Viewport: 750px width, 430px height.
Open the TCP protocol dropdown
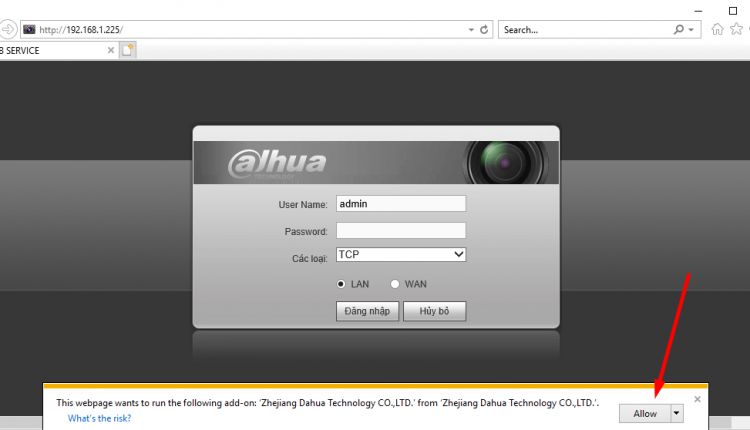coord(401,254)
